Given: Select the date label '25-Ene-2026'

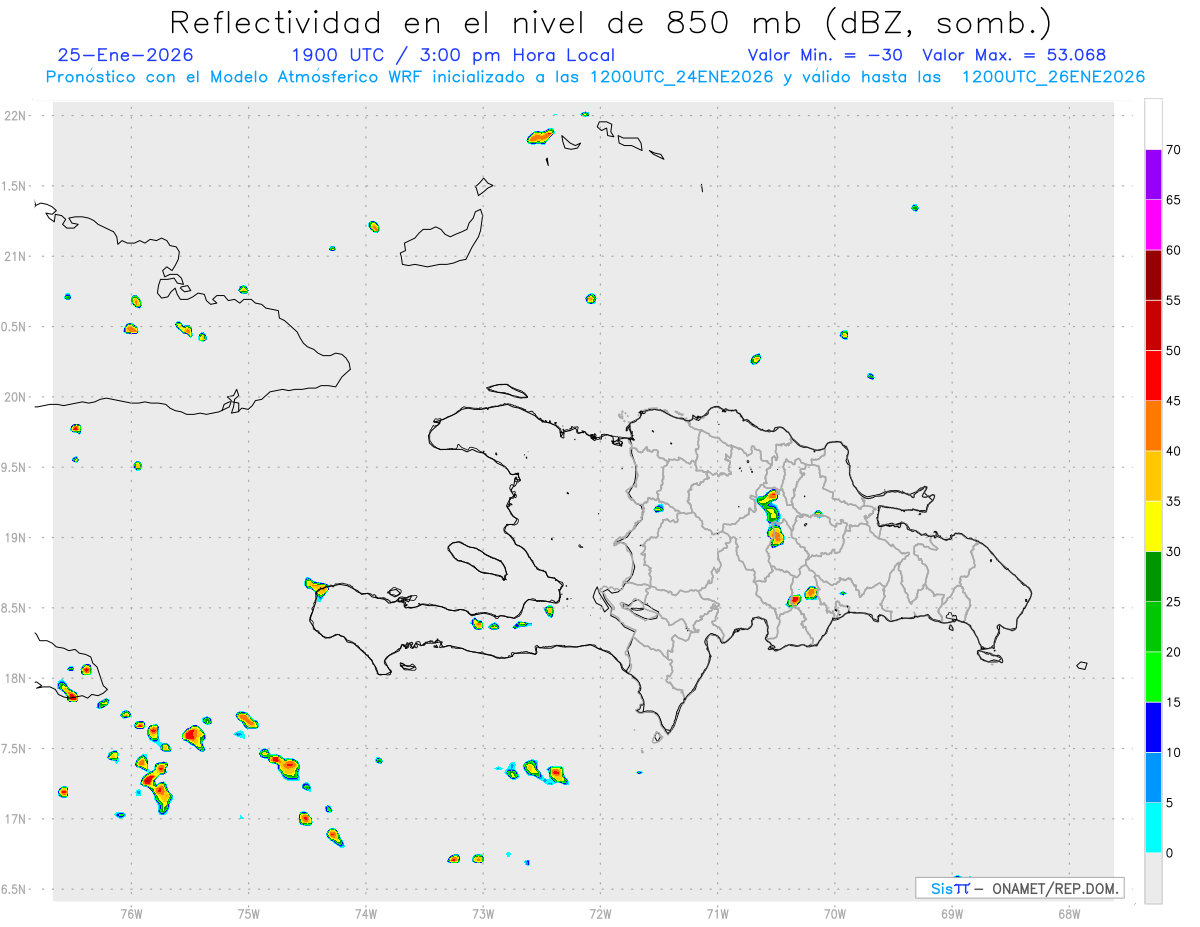Looking at the screenshot, I should [x=126, y=55].
